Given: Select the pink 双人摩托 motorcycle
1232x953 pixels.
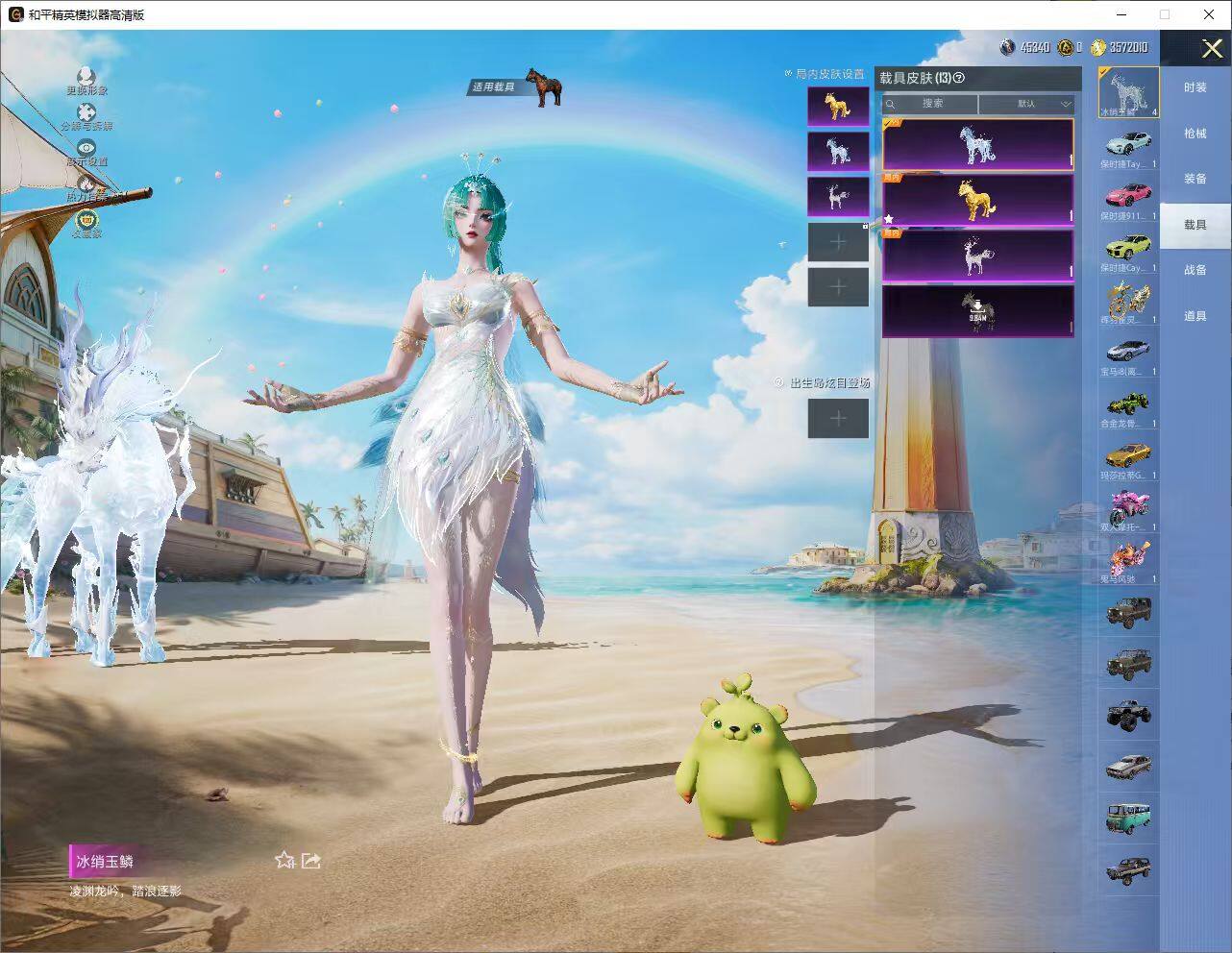Looking at the screenshot, I should [1128, 509].
